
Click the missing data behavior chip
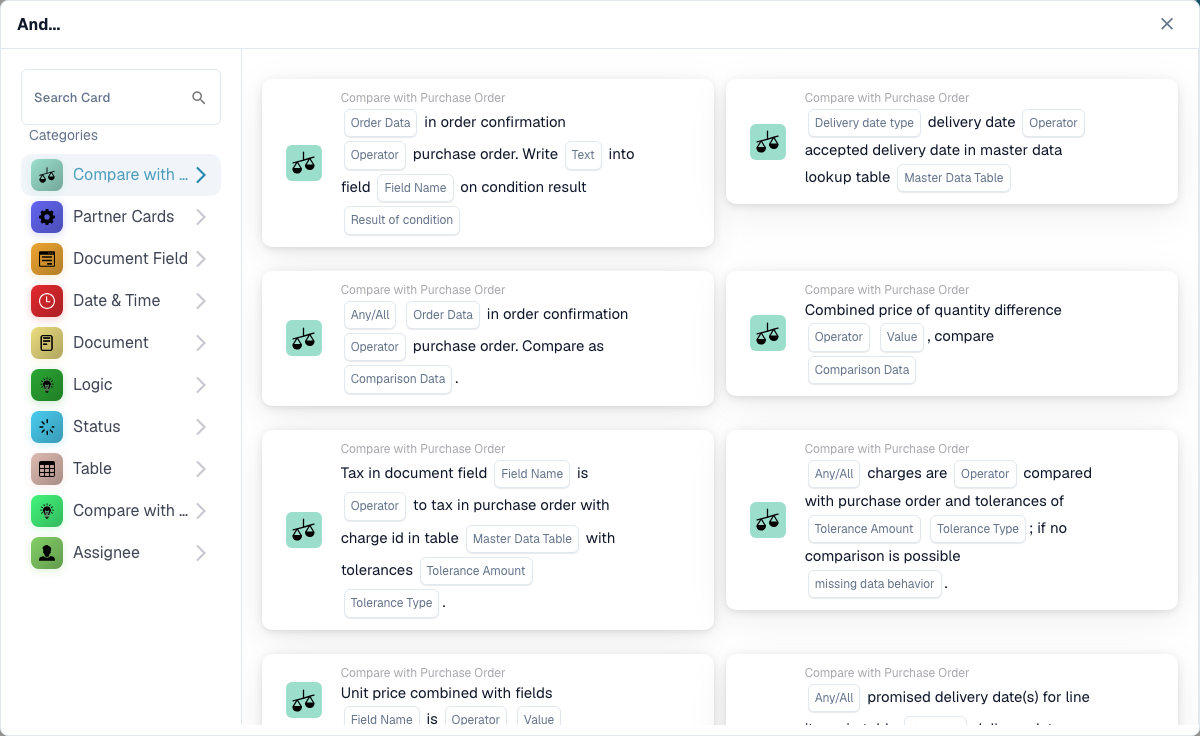[874, 584]
